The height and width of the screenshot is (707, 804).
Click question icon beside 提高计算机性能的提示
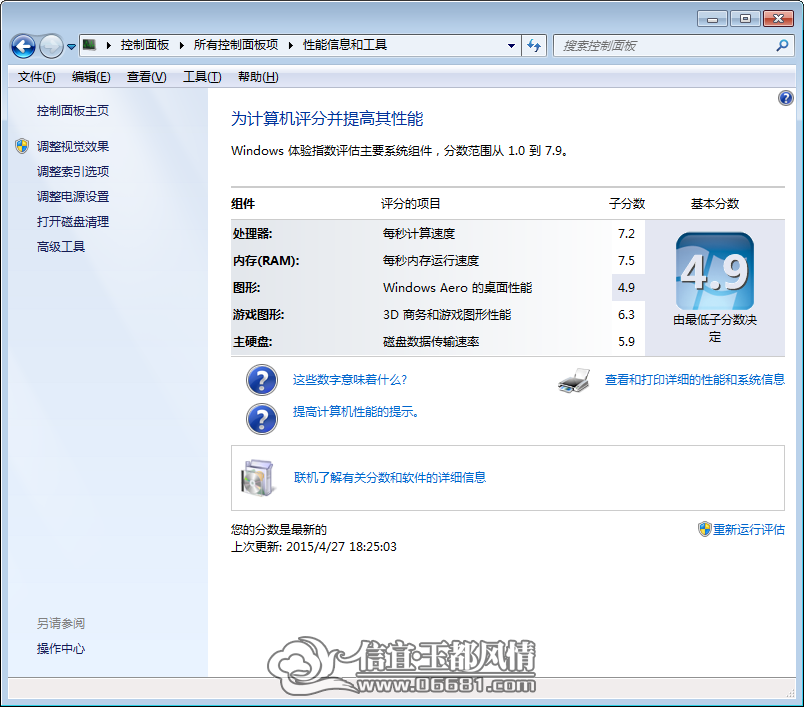262,419
